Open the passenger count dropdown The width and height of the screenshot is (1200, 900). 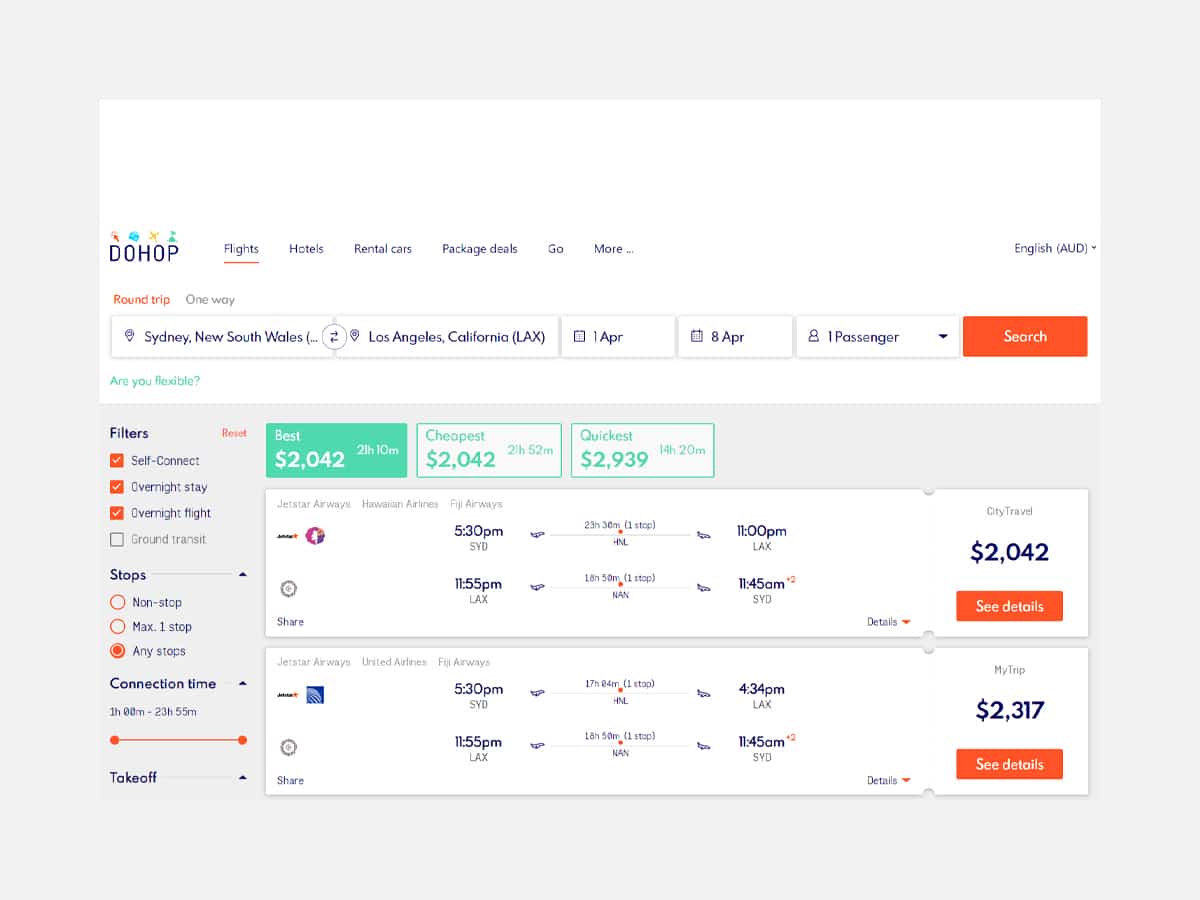(x=942, y=337)
